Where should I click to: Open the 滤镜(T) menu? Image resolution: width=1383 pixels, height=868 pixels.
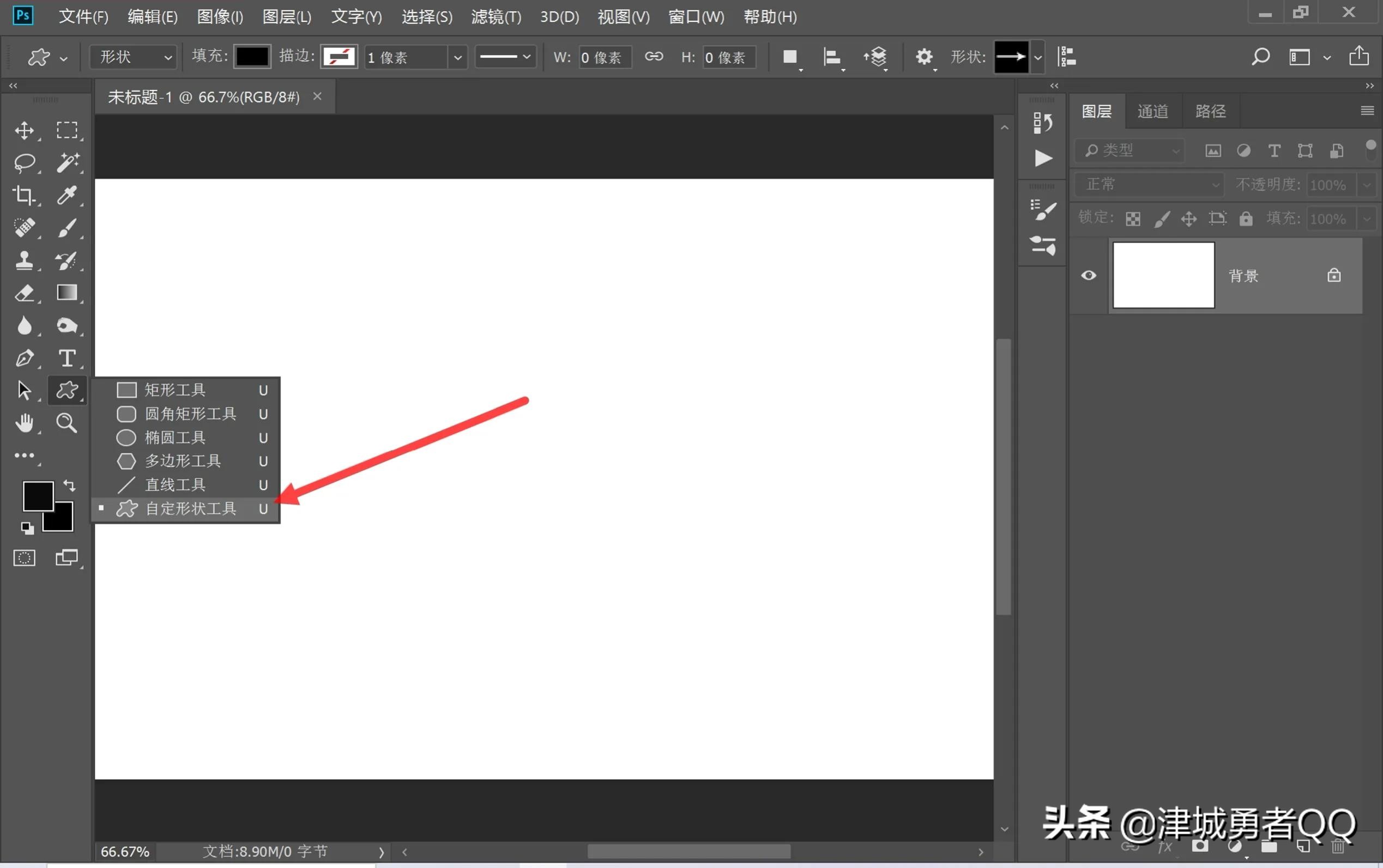(x=495, y=16)
